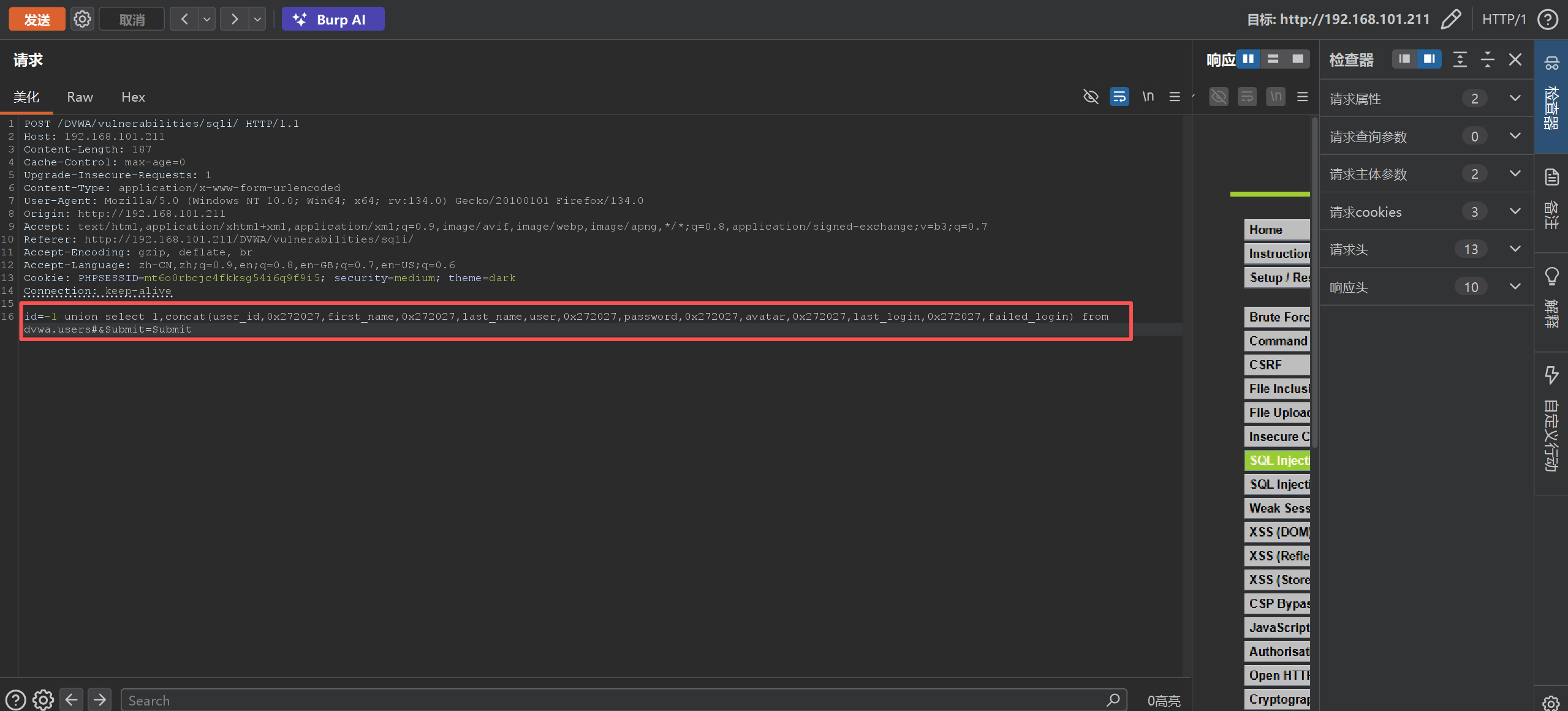Screen dimensions: 1568x711
Task: Dock inspector on the right layout icon
Action: pos(1429,59)
